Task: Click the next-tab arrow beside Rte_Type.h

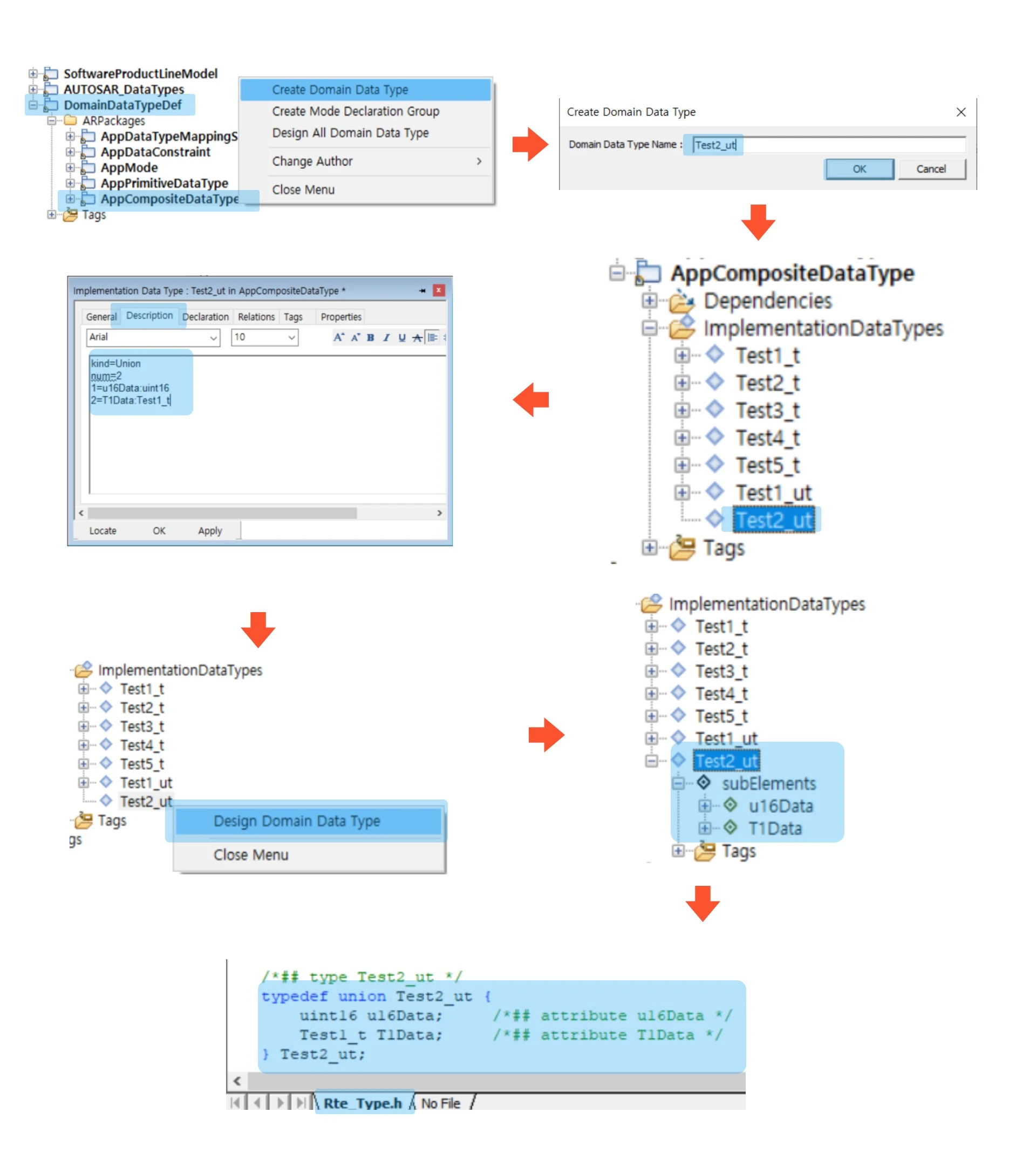Action: tap(280, 1103)
